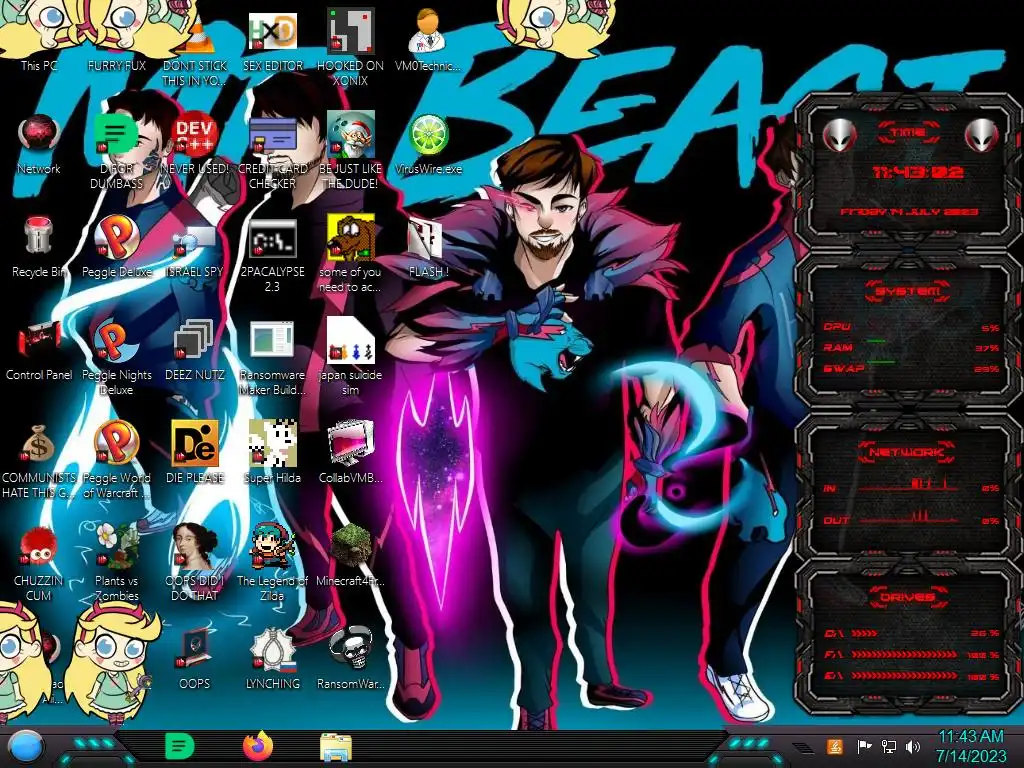Open the Ransomware Maker Build... shortcut
The image size is (1024, 768).
(x=272, y=358)
